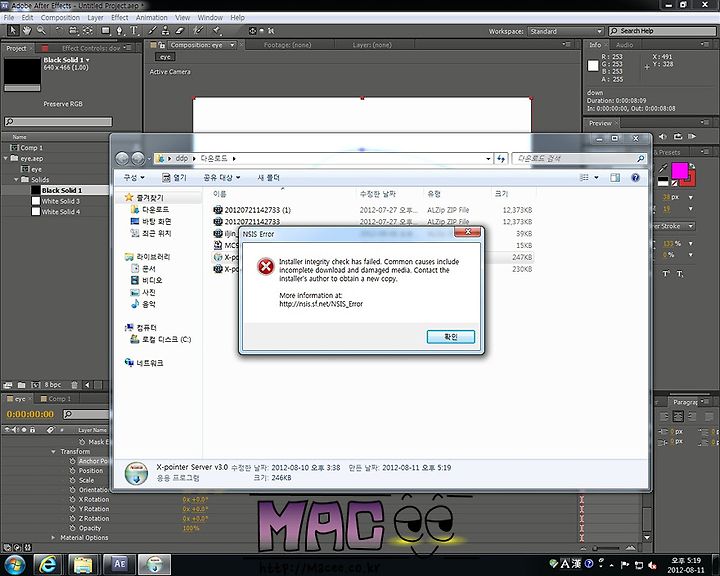This screenshot has height=576, width=720.
Task: Click the magenta fill color swatch
Action: pos(679,170)
